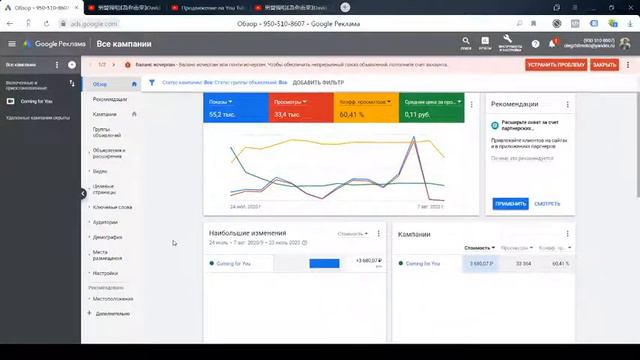Reload the page

click(x=47, y=24)
